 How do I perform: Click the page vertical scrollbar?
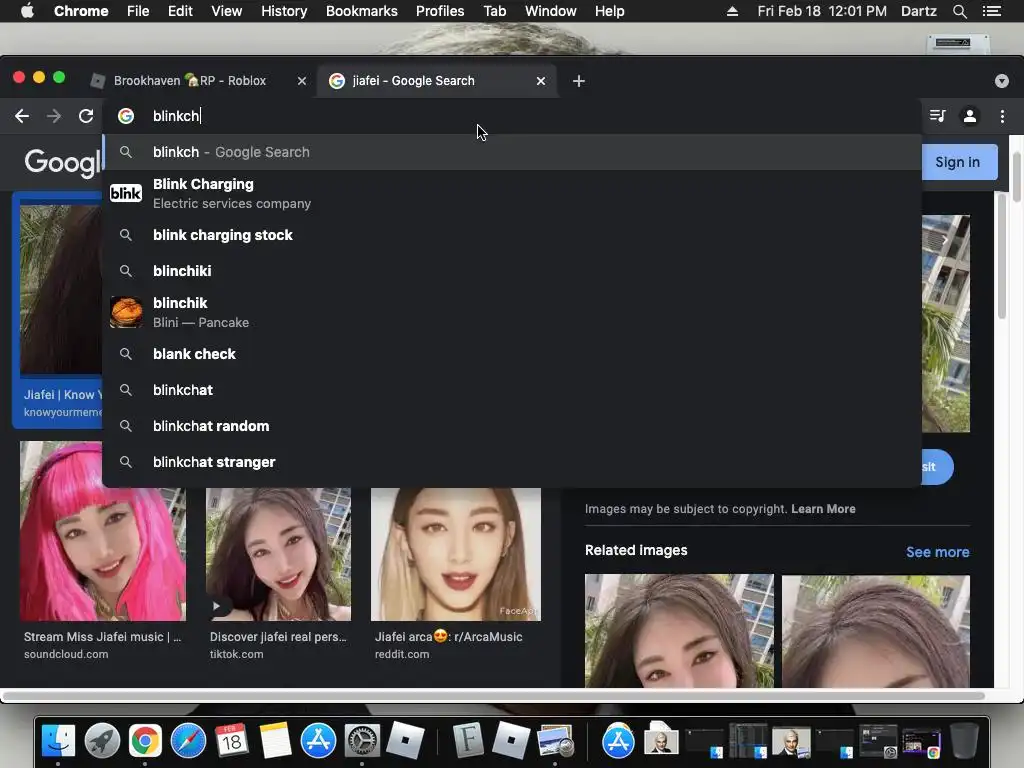[1016, 176]
